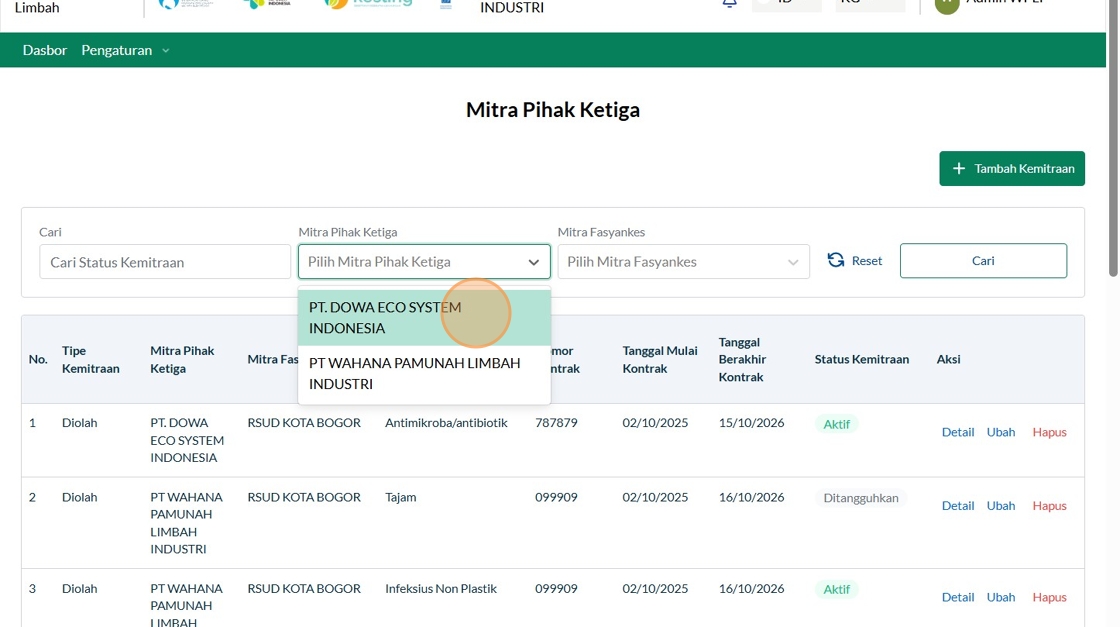The width and height of the screenshot is (1120, 627).
Task: Click the outlined Cari search button
Action: (x=983, y=261)
